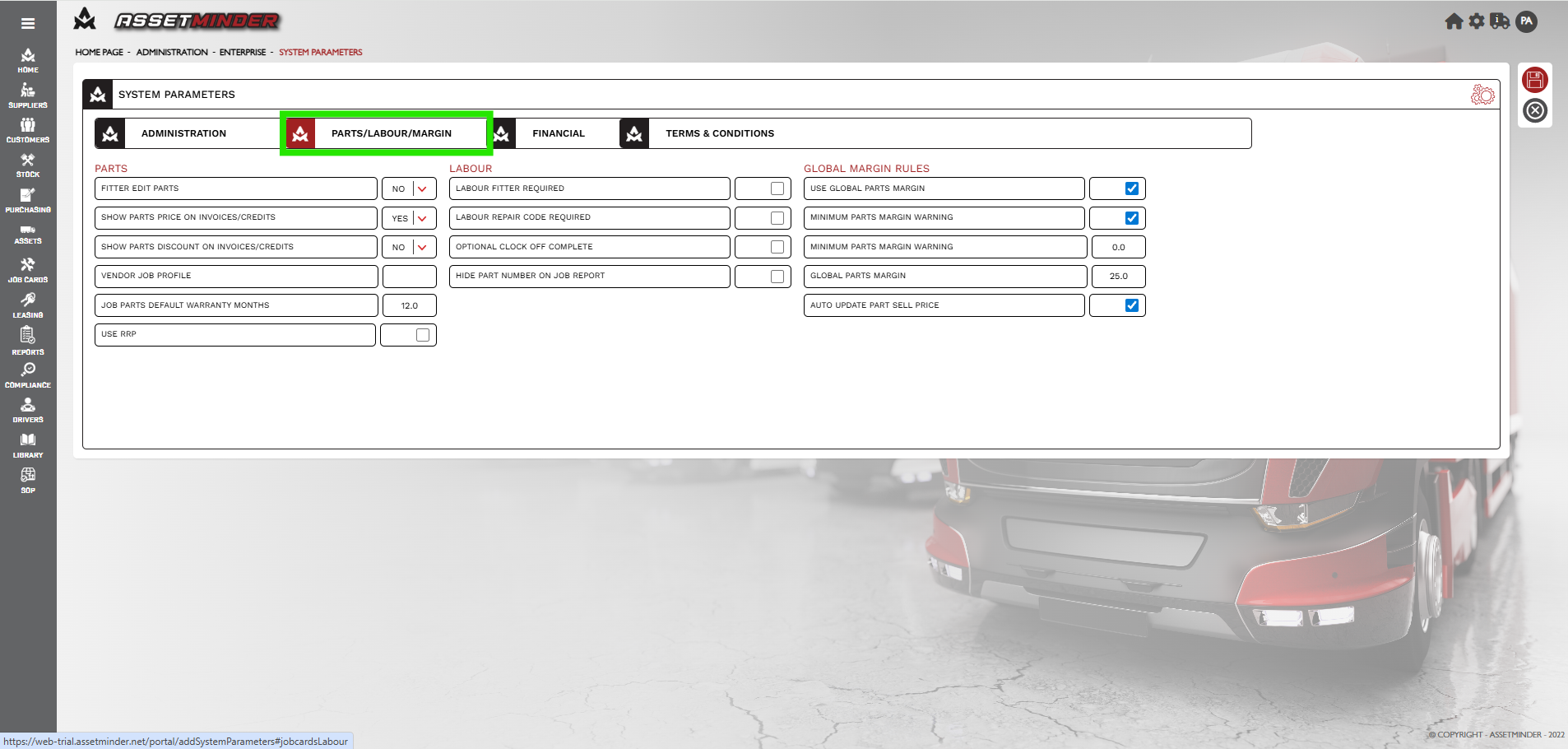The image size is (1568, 749).
Task: Uncheck Use Global Parts Margin
Action: [1131, 188]
